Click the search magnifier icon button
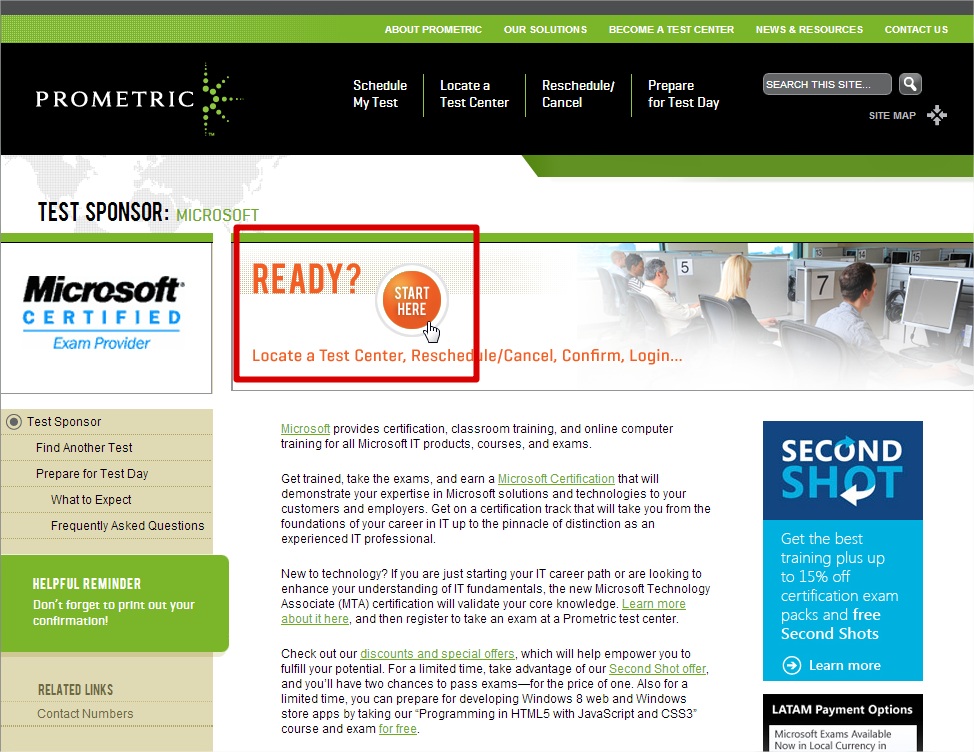Screen dimensions: 974x752 coord(909,84)
